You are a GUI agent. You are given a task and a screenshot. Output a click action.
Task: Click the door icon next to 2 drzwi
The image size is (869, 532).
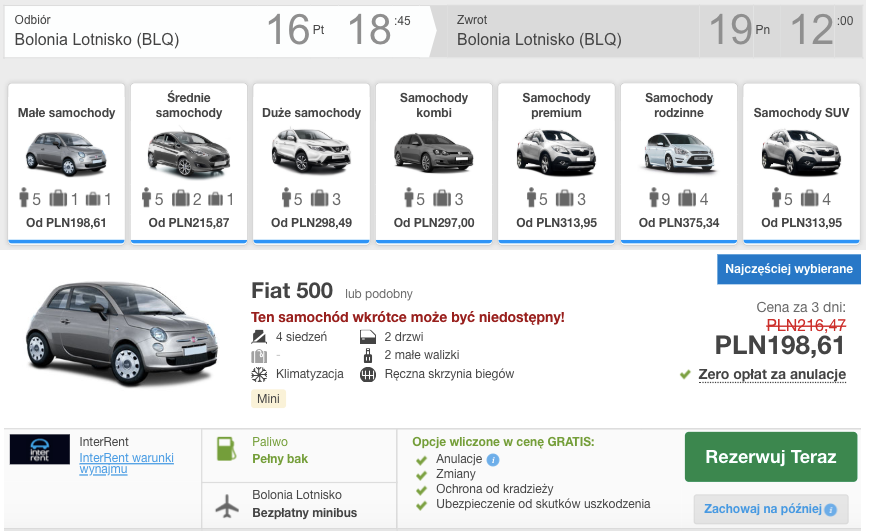tap(368, 336)
